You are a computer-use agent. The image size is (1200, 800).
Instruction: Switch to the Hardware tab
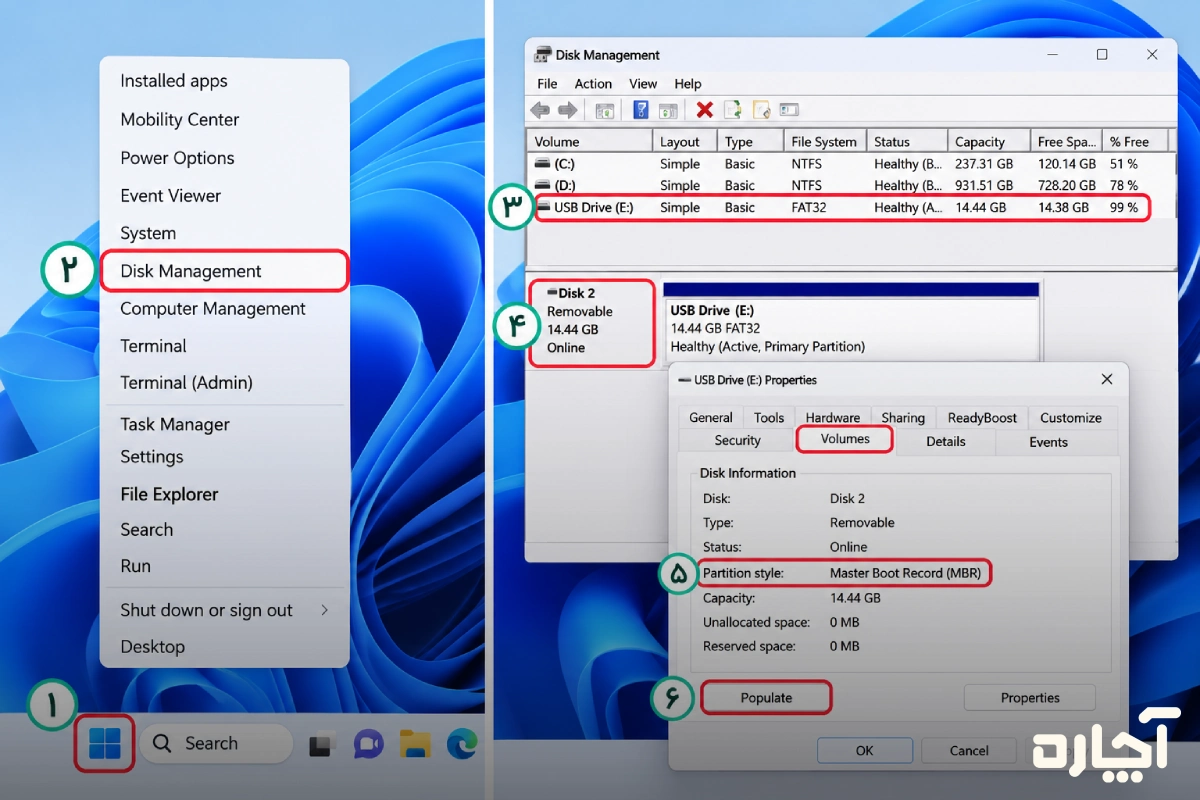tap(833, 418)
